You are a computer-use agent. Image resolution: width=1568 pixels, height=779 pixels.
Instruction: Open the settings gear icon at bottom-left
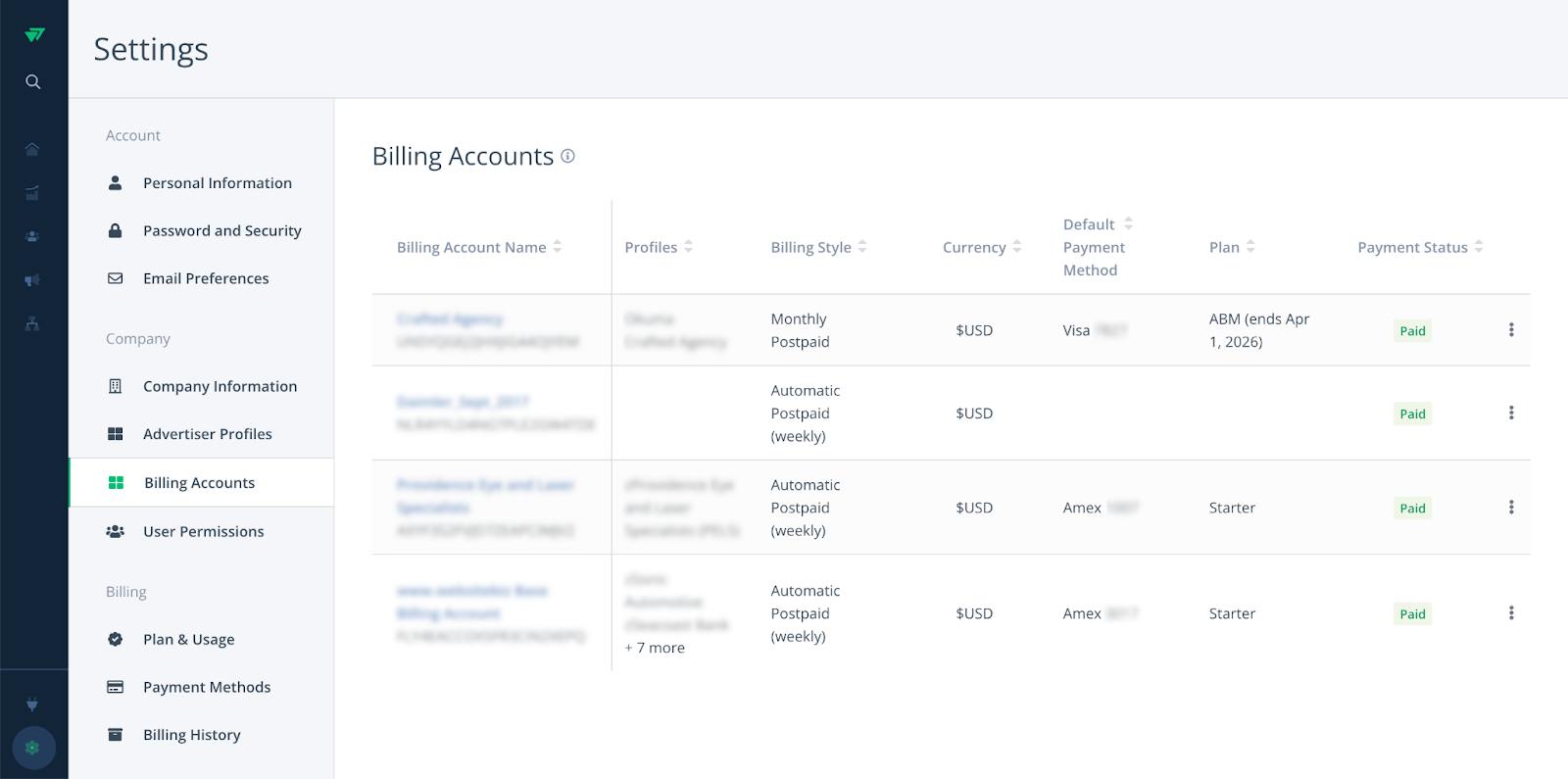32,748
